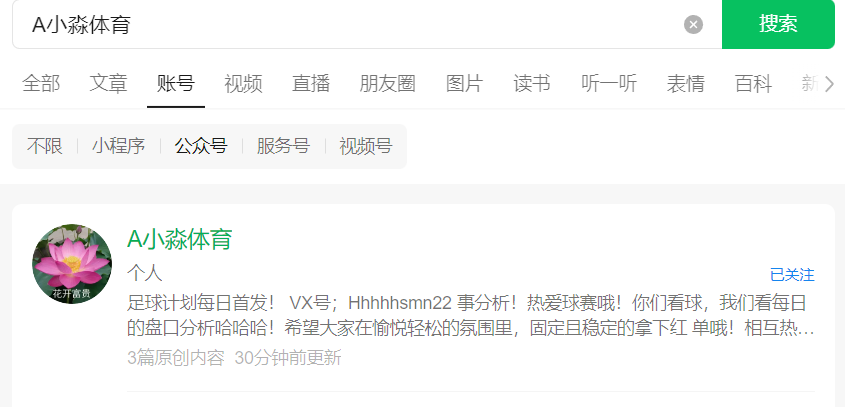Switch to the 图片 tab
The image size is (845, 407).
point(465,84)
